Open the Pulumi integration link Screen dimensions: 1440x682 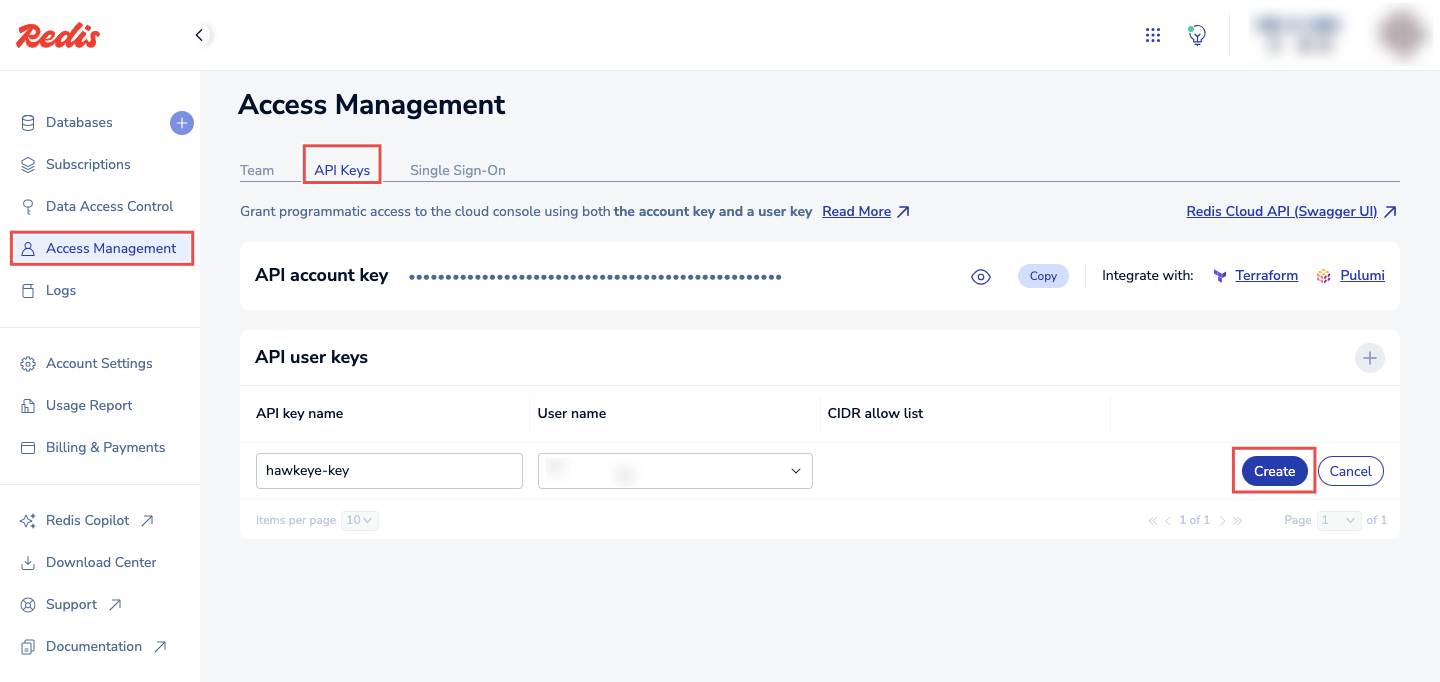tap(1362, 276)
